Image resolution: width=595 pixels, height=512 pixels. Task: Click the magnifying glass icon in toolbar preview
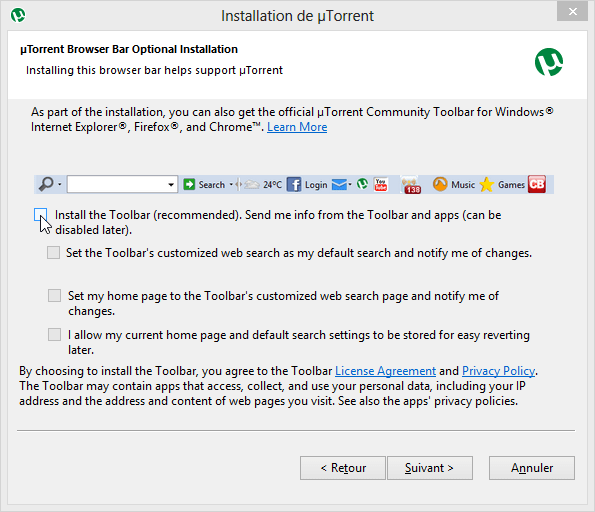coord(46,184)
